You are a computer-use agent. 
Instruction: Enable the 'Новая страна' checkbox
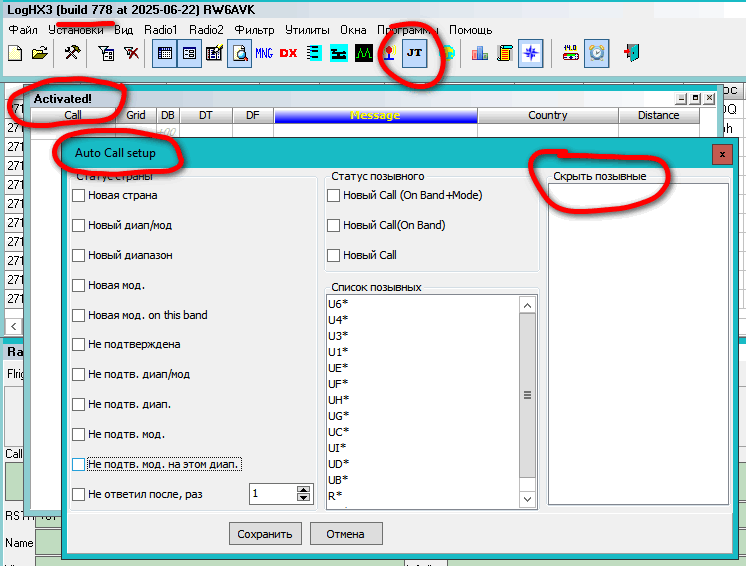79,196
